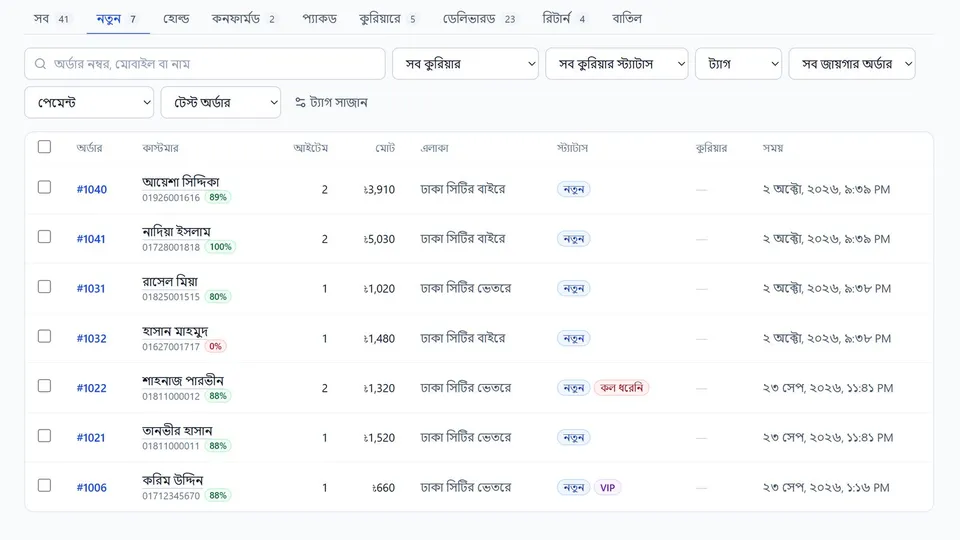The width and height of the screenshot is (960, 540).
Task: Click the স্ট্যাটাস column header
Action: pyautogui.click(x=572, y=148)
